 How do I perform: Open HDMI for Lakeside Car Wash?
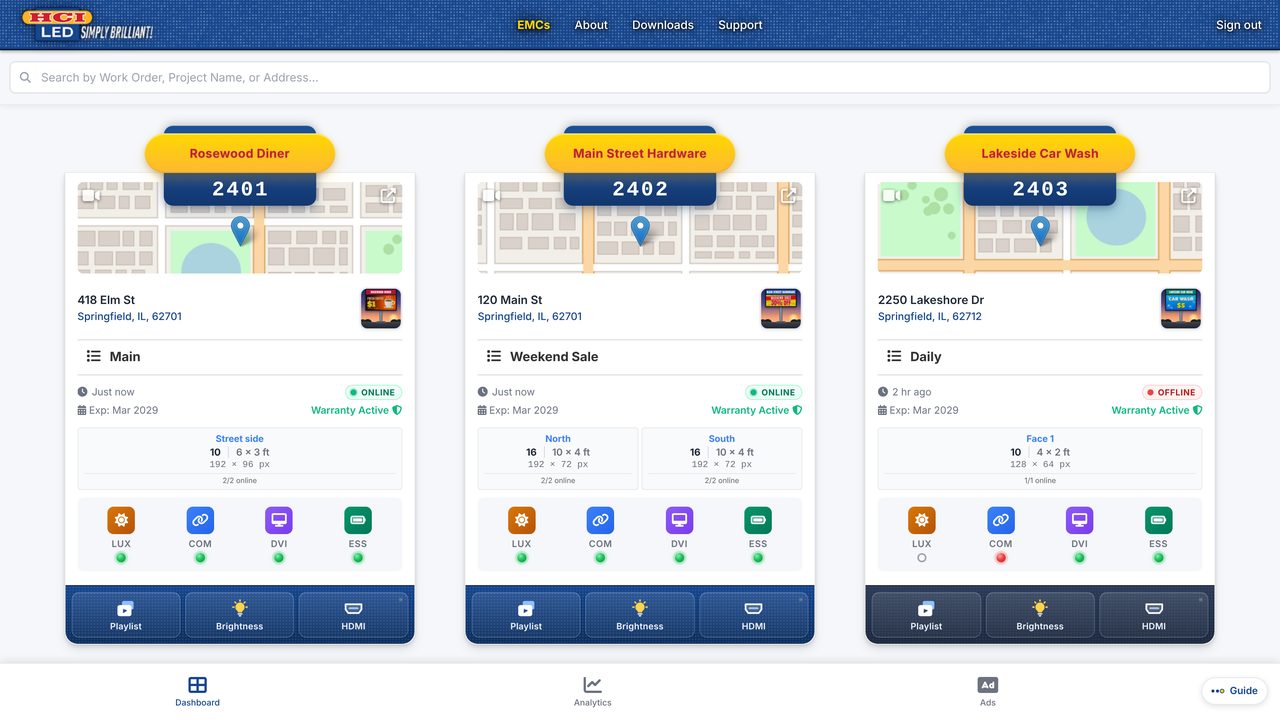point(1154,615)
